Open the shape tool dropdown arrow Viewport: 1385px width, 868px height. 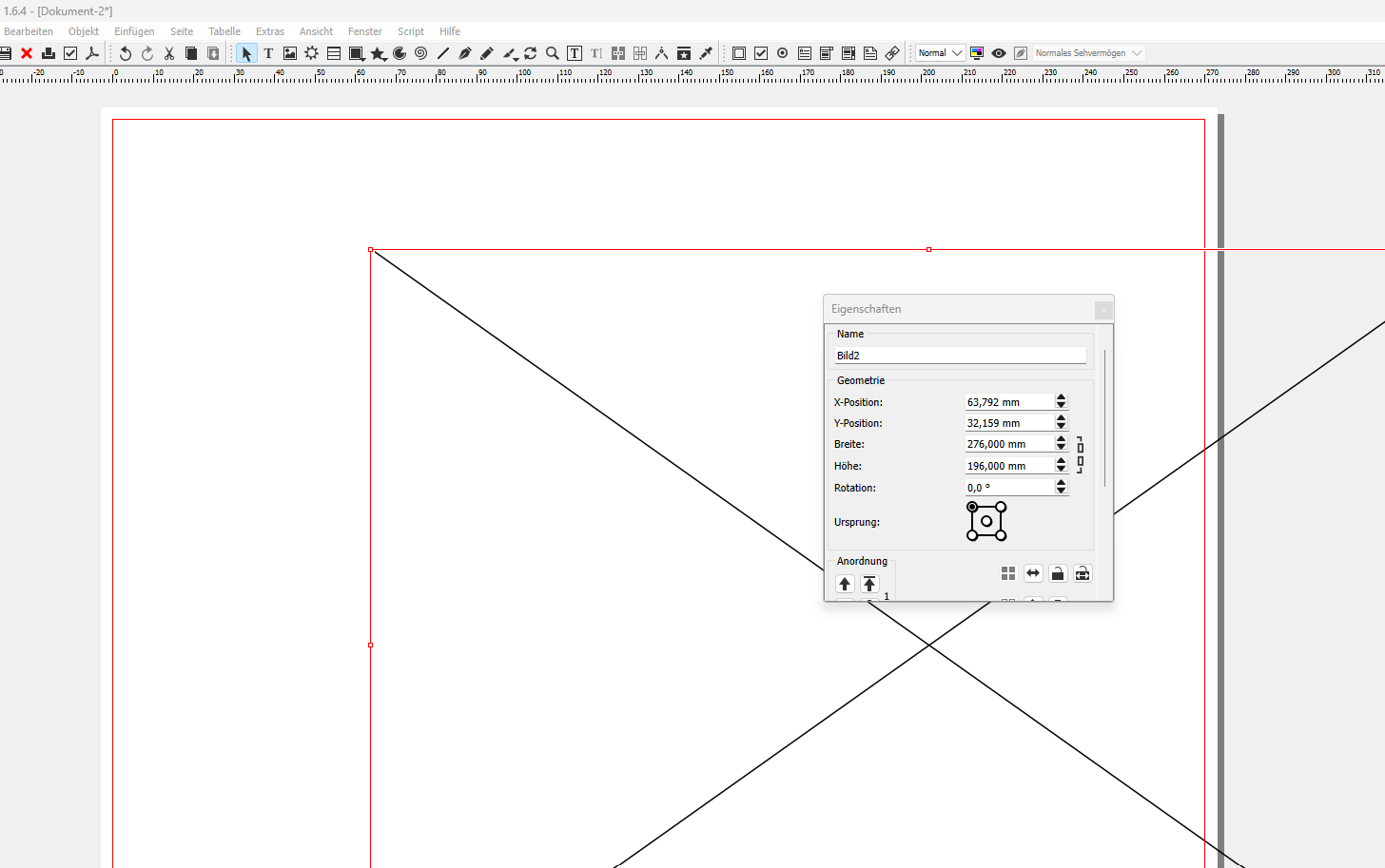pyautogui.click(x=364, y=59)
